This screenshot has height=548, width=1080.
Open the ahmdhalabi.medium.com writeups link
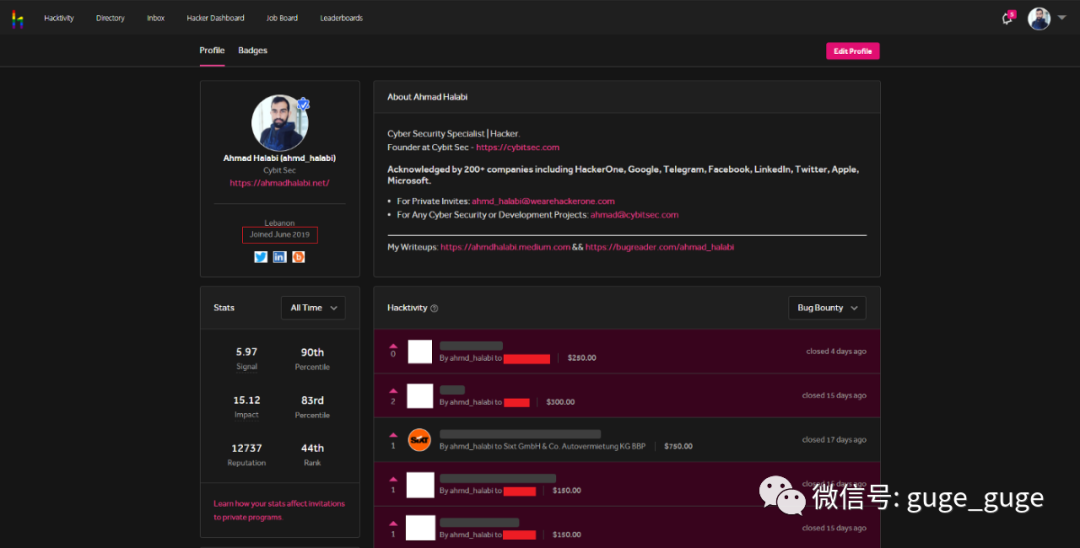click(506, 247)
